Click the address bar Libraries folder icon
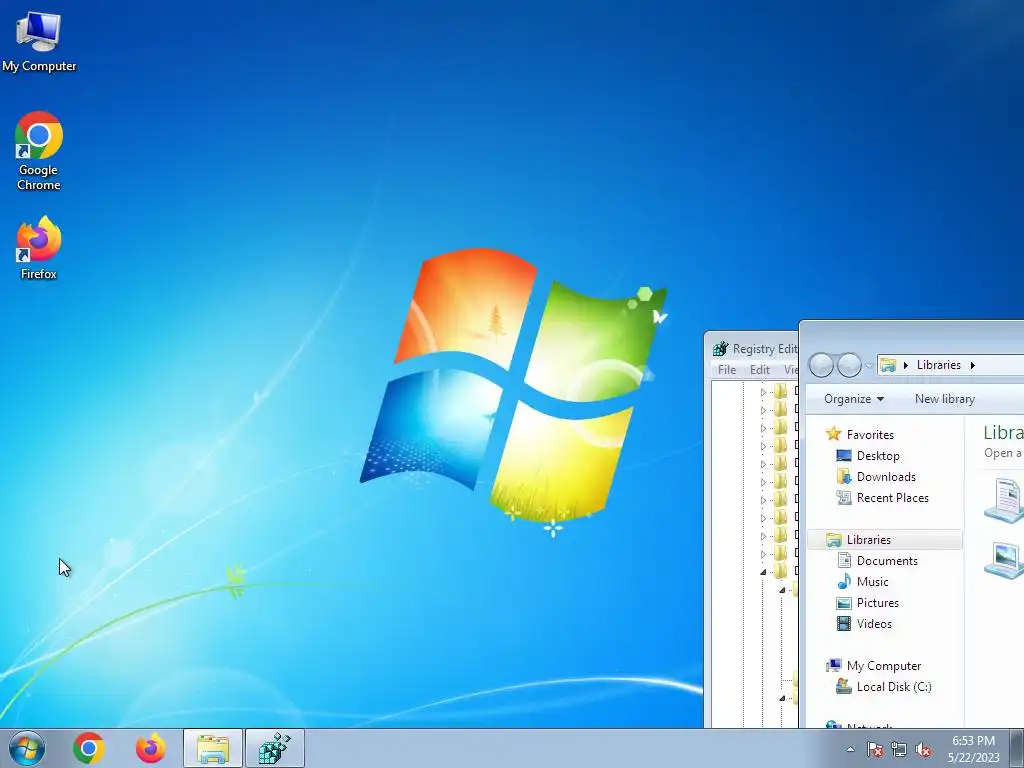The width and height of the screenshot is (1024, 768). coord(888,365)
